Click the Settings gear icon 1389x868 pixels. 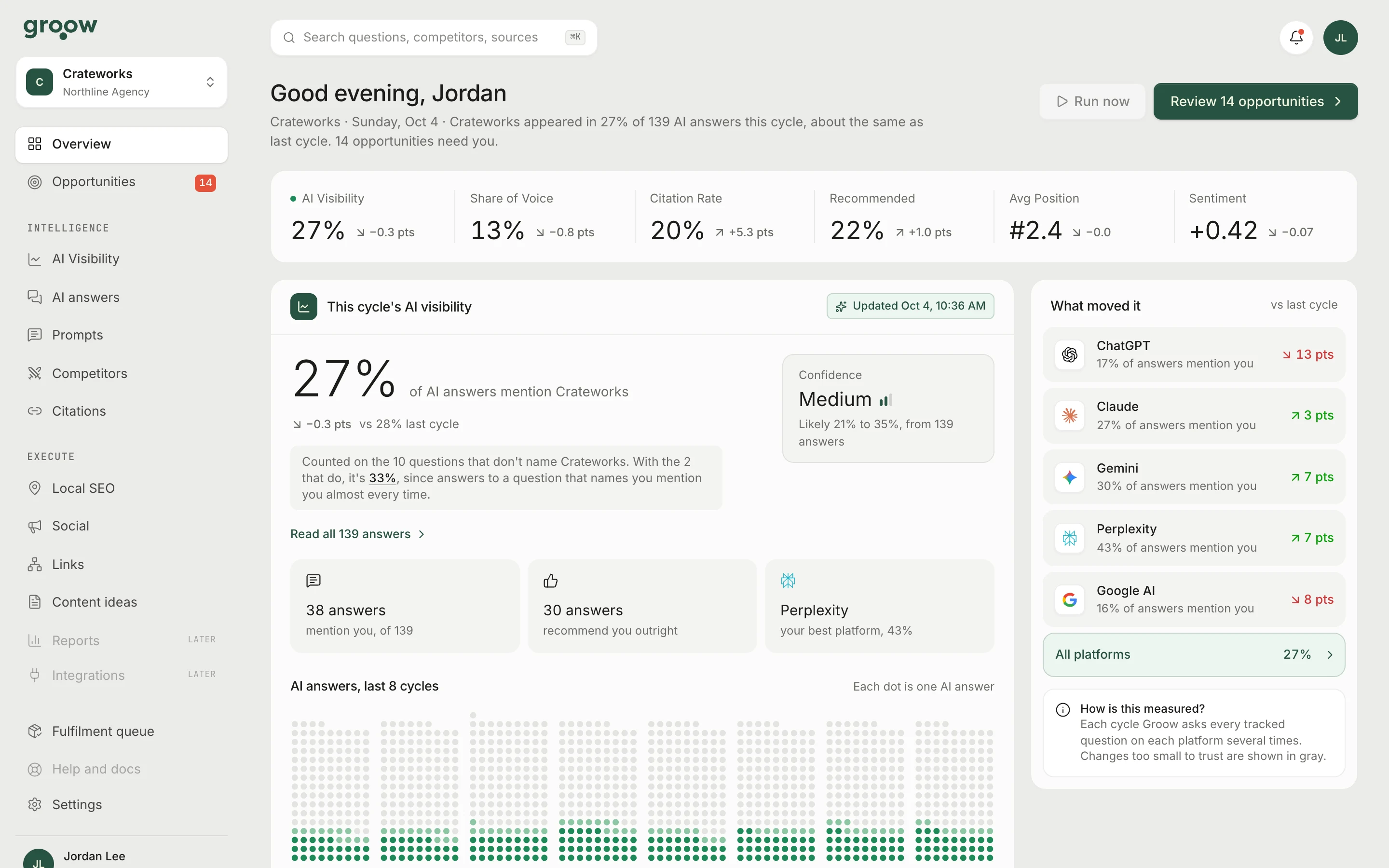coord(35,805)
